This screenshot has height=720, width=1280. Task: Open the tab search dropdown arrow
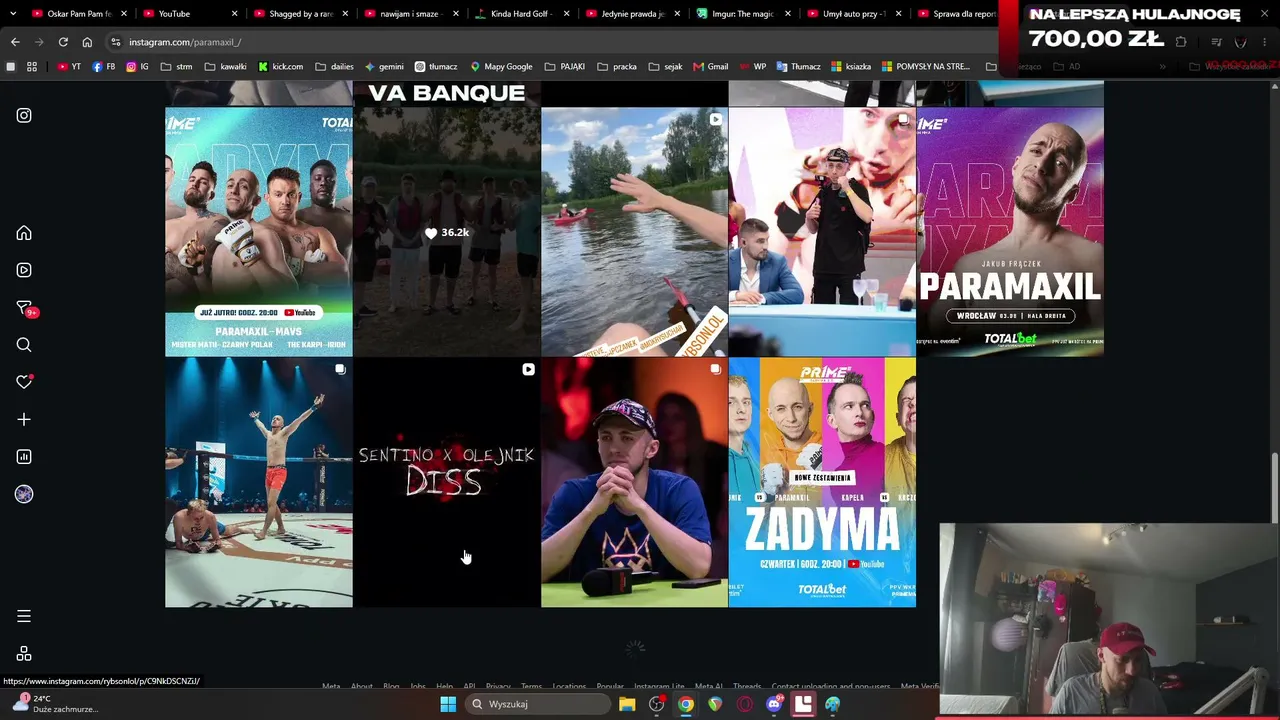[x=13, y=14]
